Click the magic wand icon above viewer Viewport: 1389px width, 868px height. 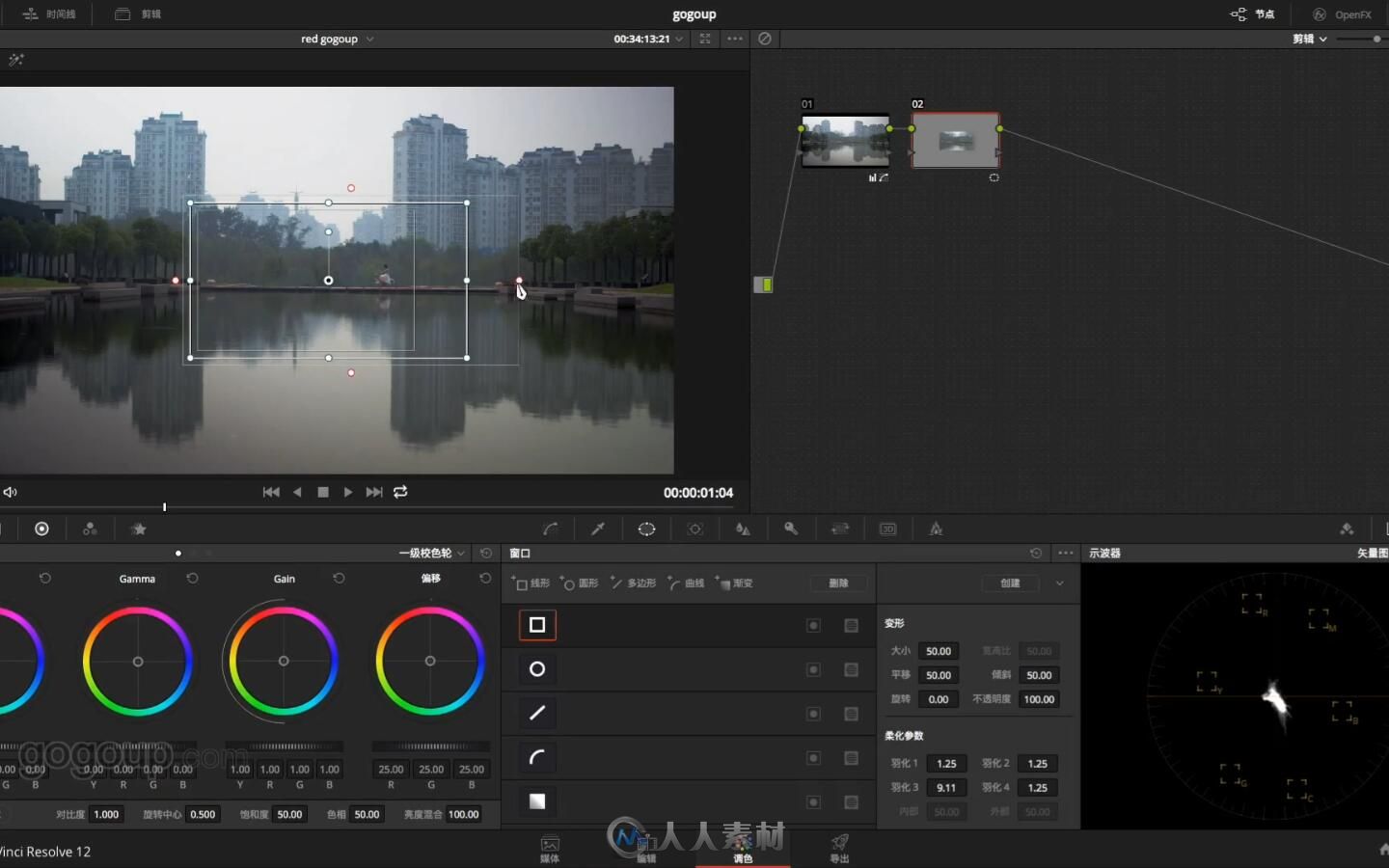[x=15, y=60]
